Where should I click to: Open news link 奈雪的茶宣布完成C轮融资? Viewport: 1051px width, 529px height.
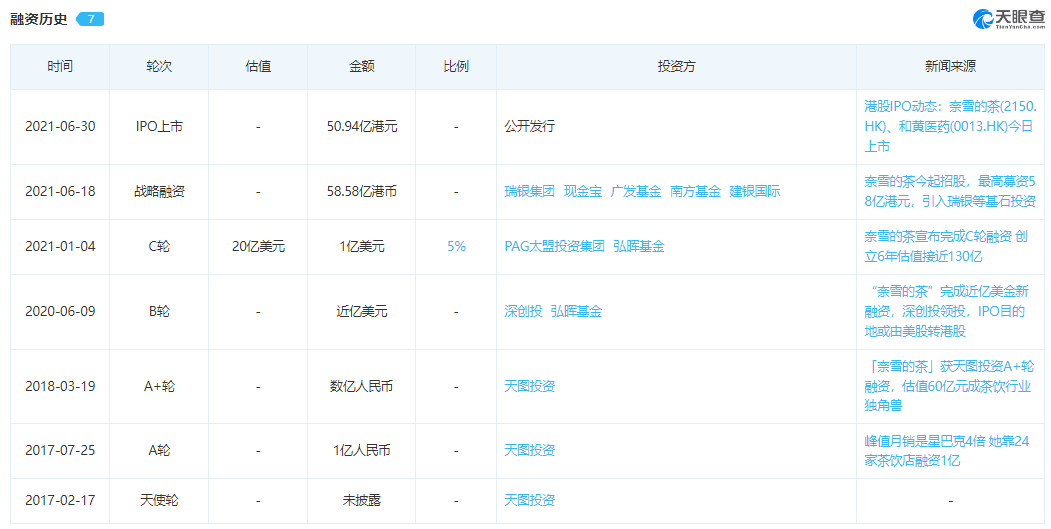(946, 247)
